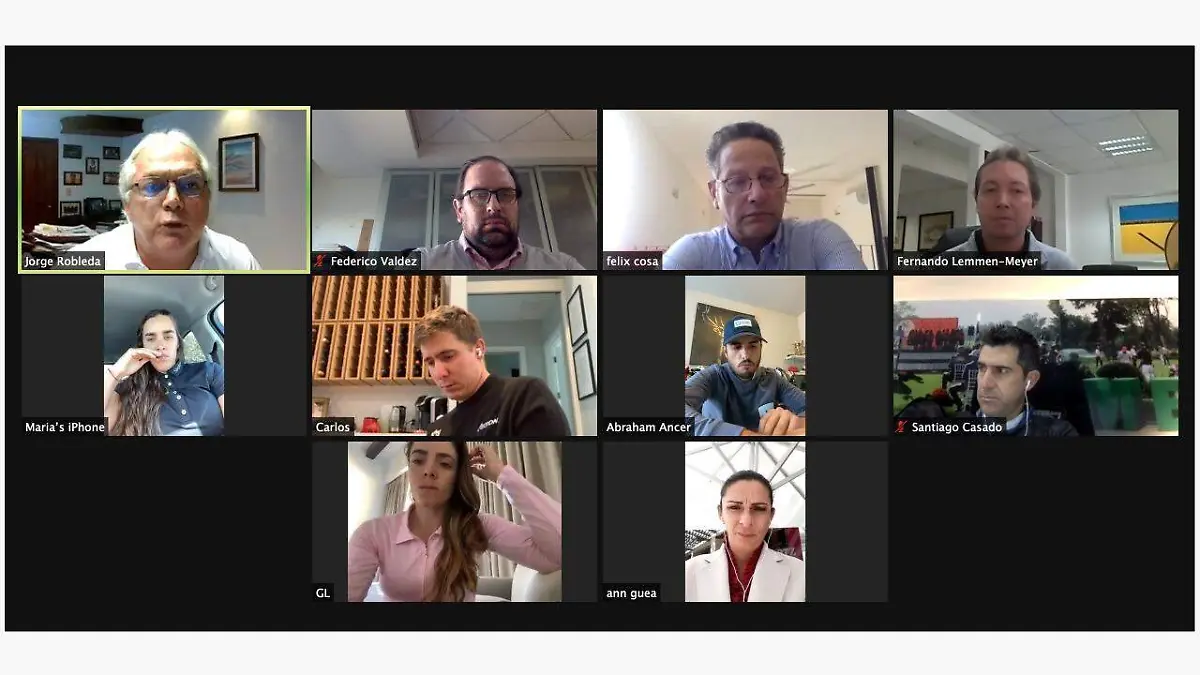Click the ann guea name label
This screenshot has width=1200, height=675.
point(631,593)
